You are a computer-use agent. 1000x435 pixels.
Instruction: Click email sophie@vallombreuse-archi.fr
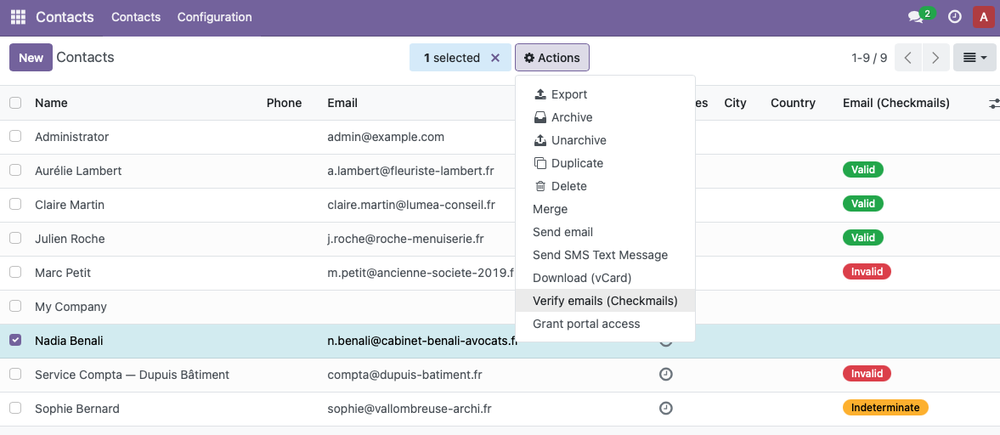(x=409, y=409)
